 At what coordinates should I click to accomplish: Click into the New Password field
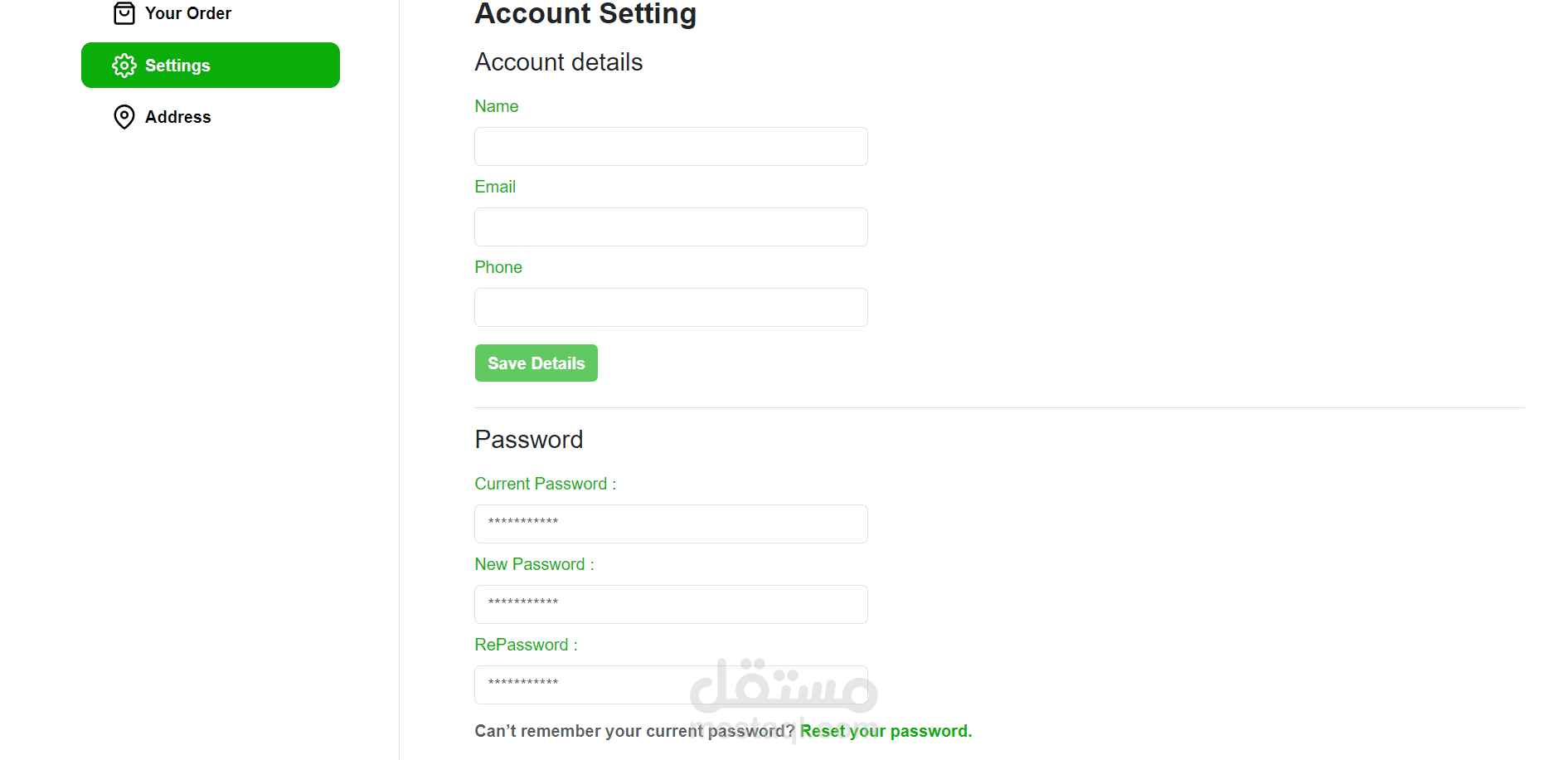671,605
